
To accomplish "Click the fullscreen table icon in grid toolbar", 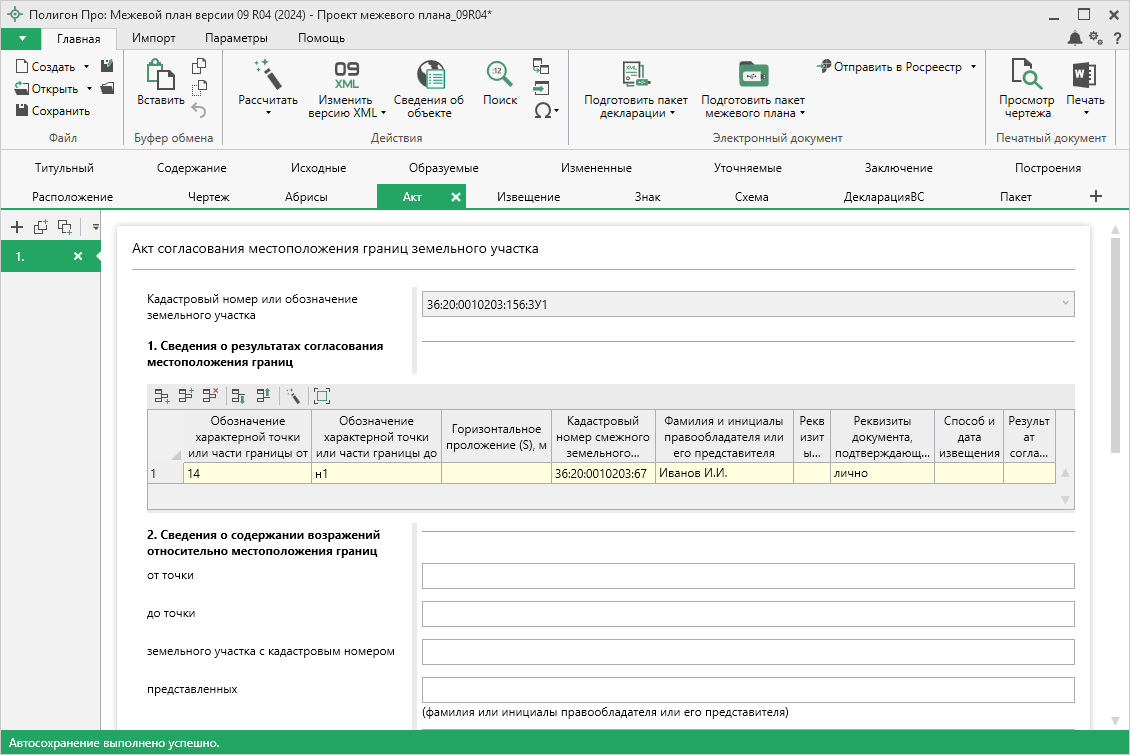I will [321, 396].
